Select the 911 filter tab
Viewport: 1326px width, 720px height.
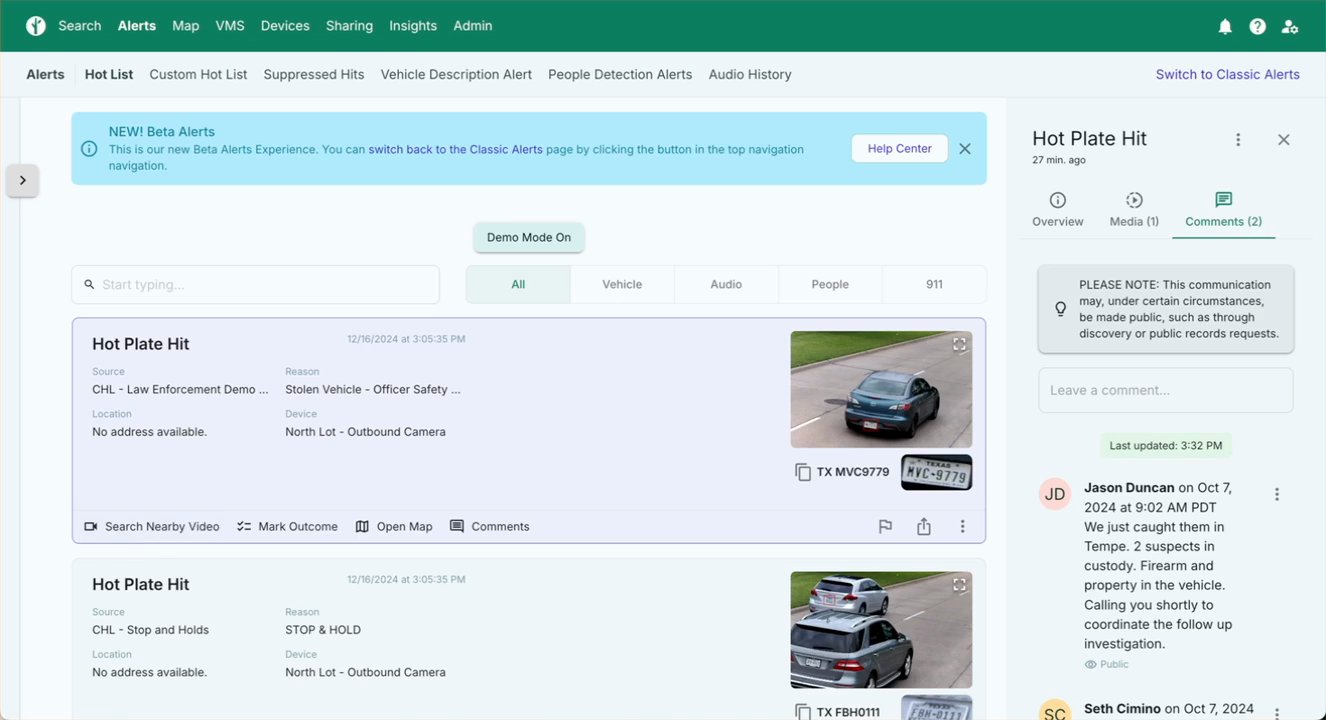[x=934, y=284]
